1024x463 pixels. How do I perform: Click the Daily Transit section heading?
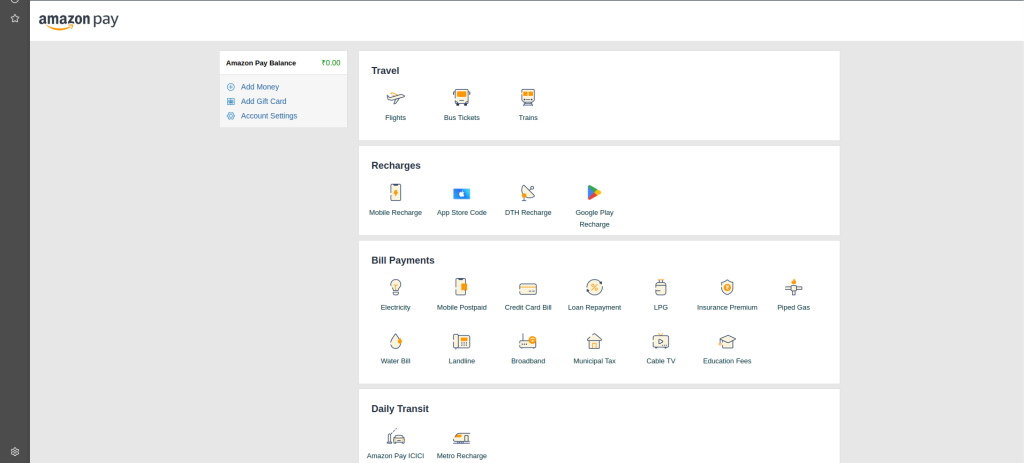click(x=400, y=409)
